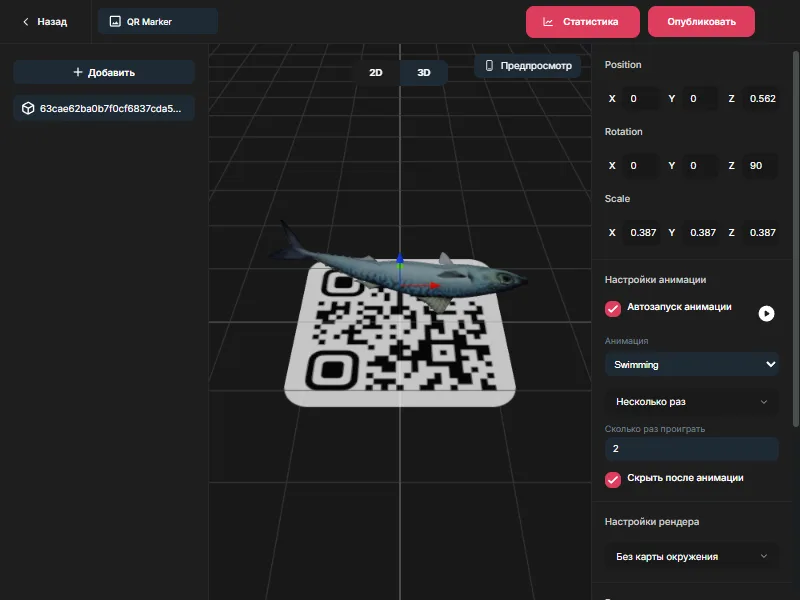
Task: Click Rotation Y input field
Action: [701, 165]
